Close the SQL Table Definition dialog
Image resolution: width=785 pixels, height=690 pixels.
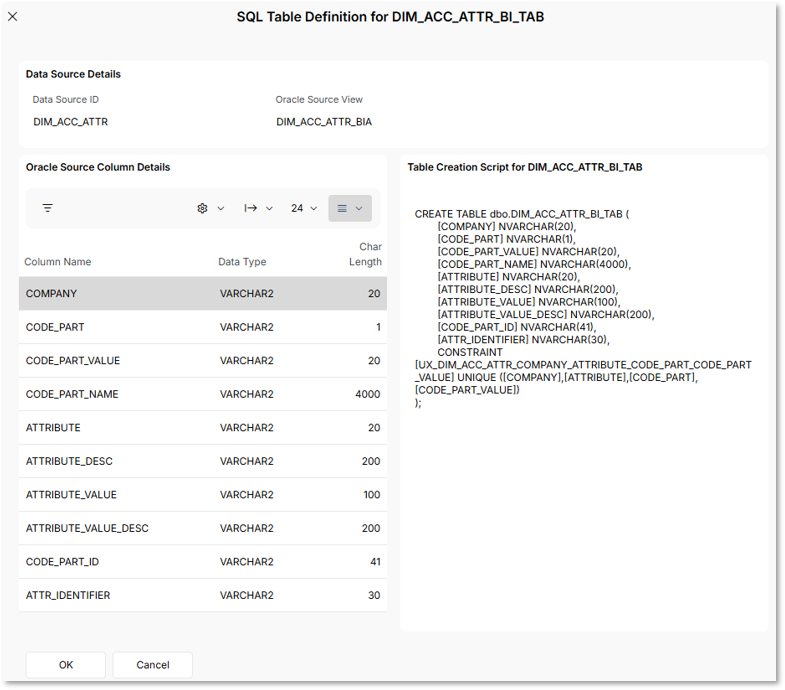(13, 17)
